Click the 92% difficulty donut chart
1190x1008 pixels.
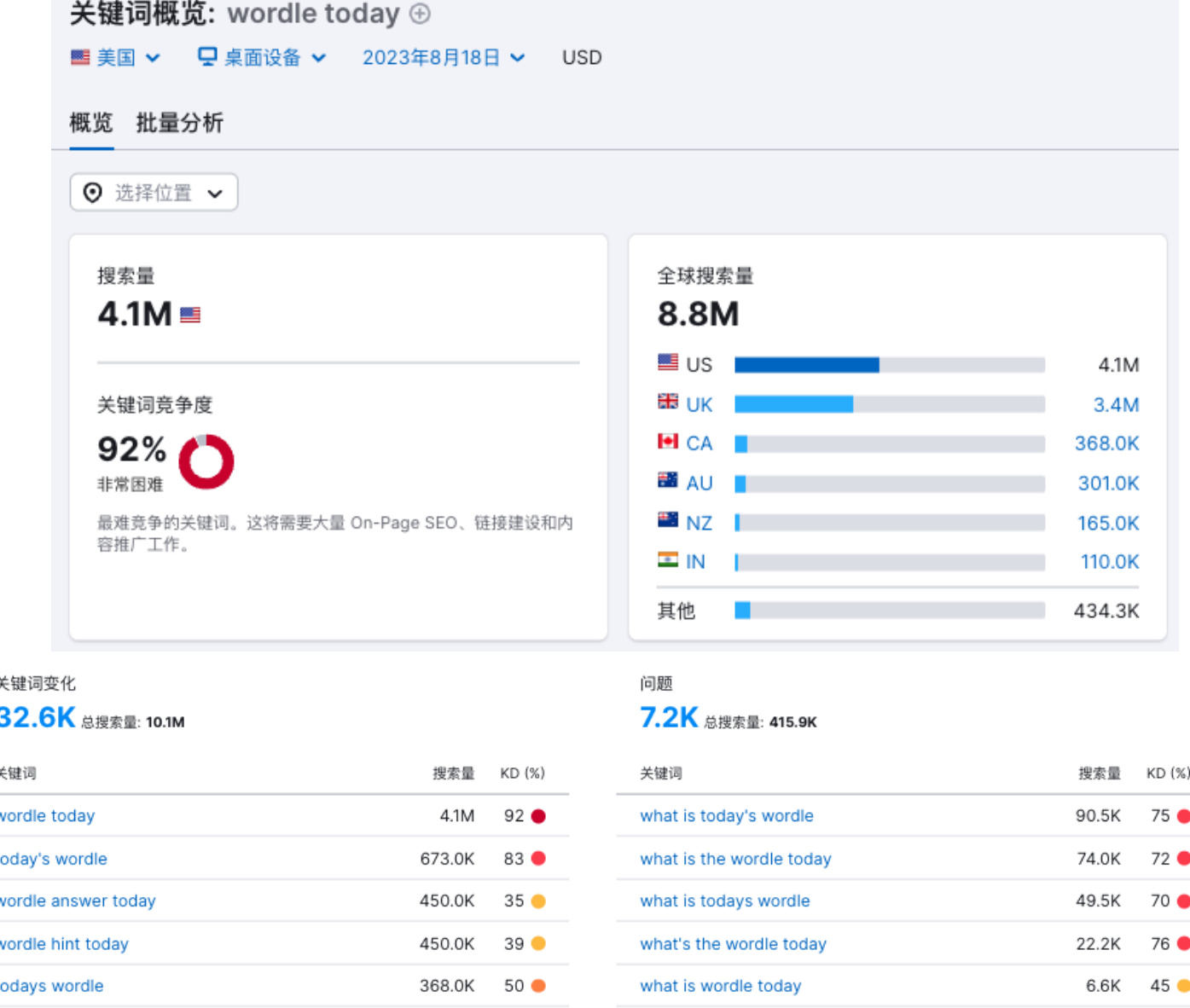206,461
